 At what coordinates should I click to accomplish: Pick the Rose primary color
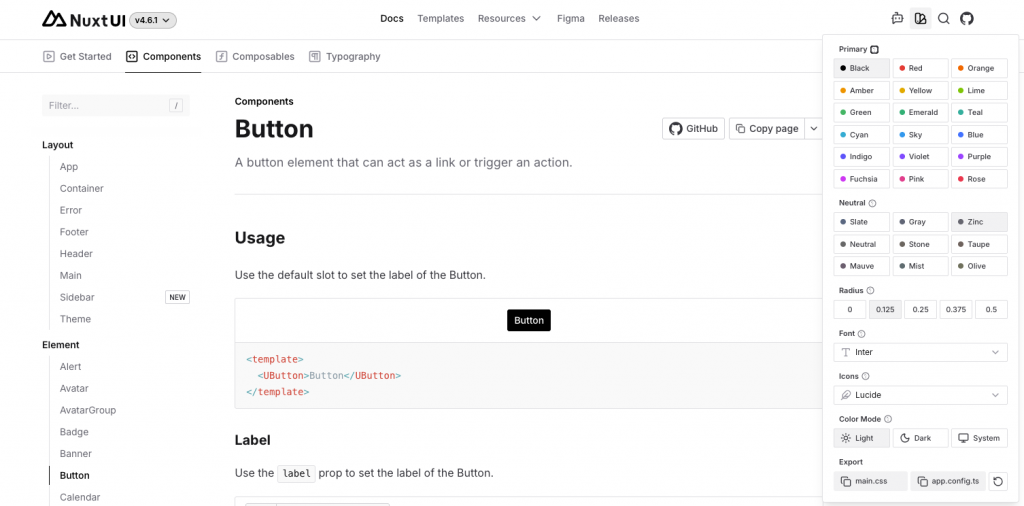[979, 179]
